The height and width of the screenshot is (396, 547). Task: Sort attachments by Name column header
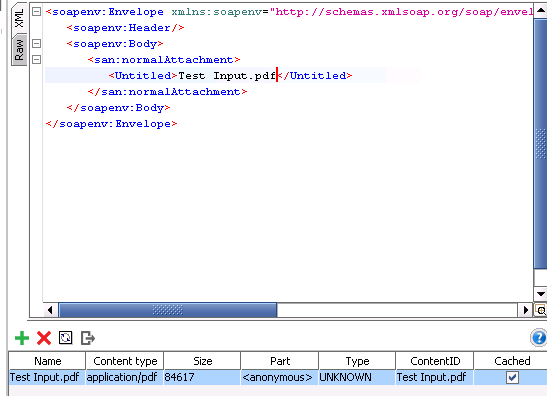pos(47,361)
